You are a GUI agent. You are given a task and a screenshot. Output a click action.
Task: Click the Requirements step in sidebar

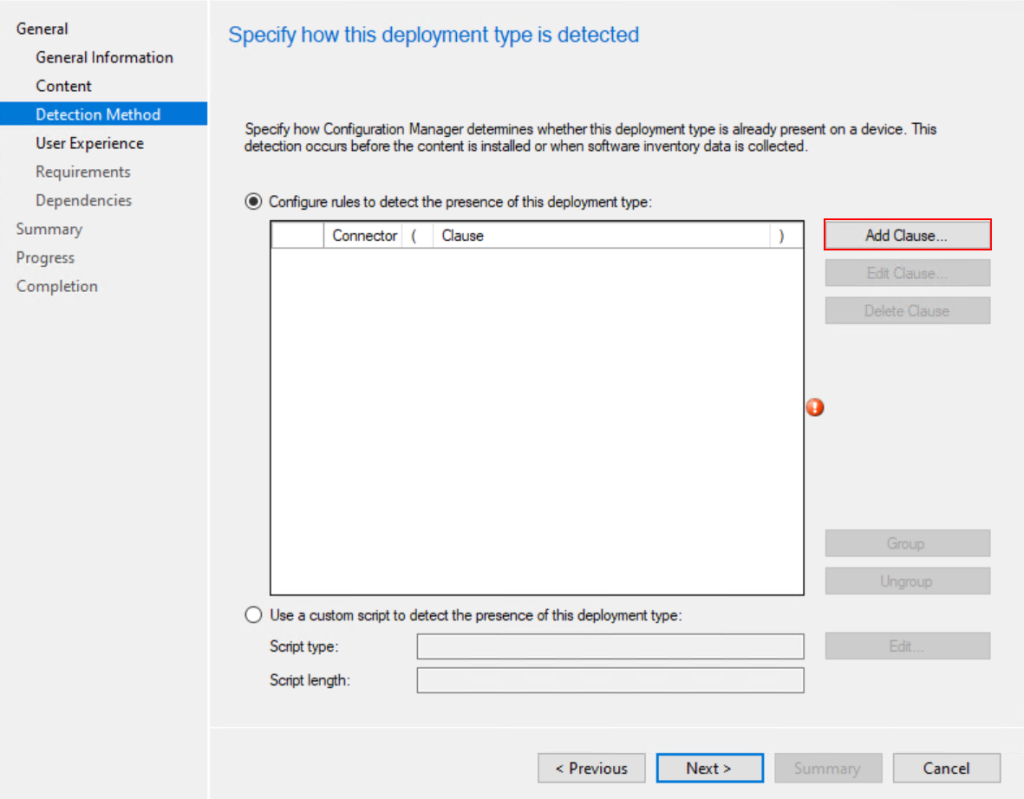pos(83,172)
